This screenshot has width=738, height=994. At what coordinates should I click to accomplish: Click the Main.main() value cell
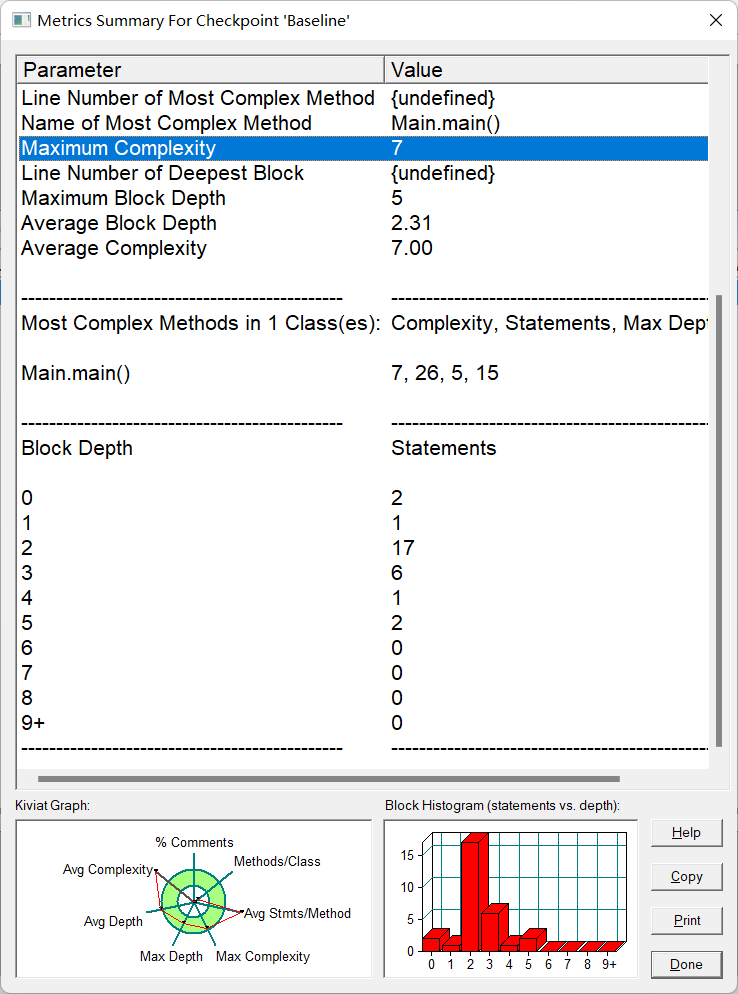pos(446,123)
